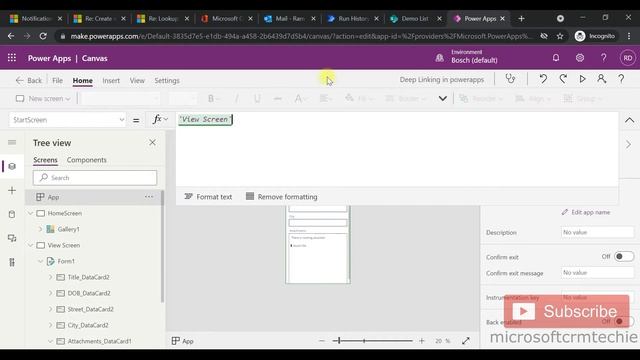640x360 pixels.
Task: Select Street_DataCard2 in tree
Action: click(x=91, y=309)
